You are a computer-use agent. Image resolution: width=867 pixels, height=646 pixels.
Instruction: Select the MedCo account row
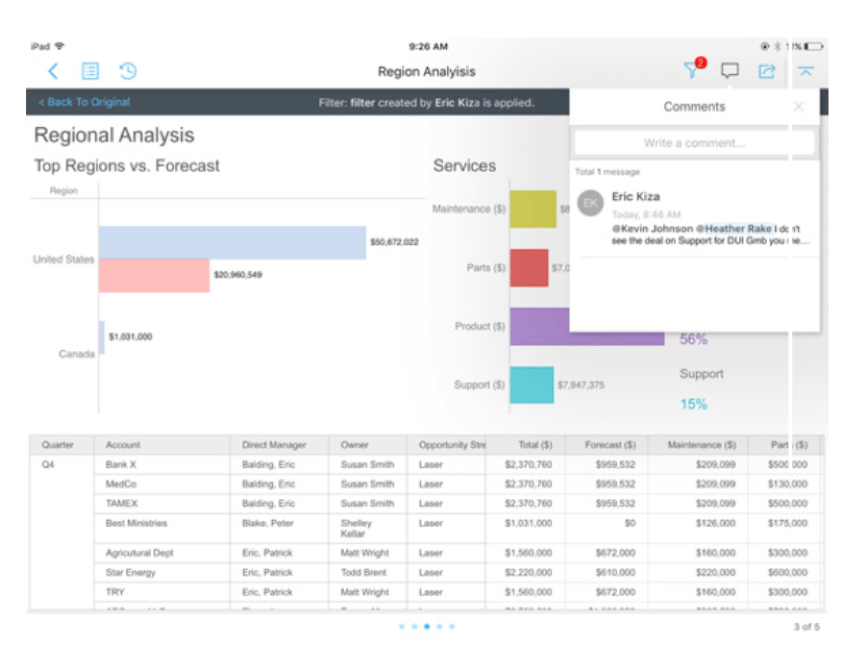click(122, 484)
